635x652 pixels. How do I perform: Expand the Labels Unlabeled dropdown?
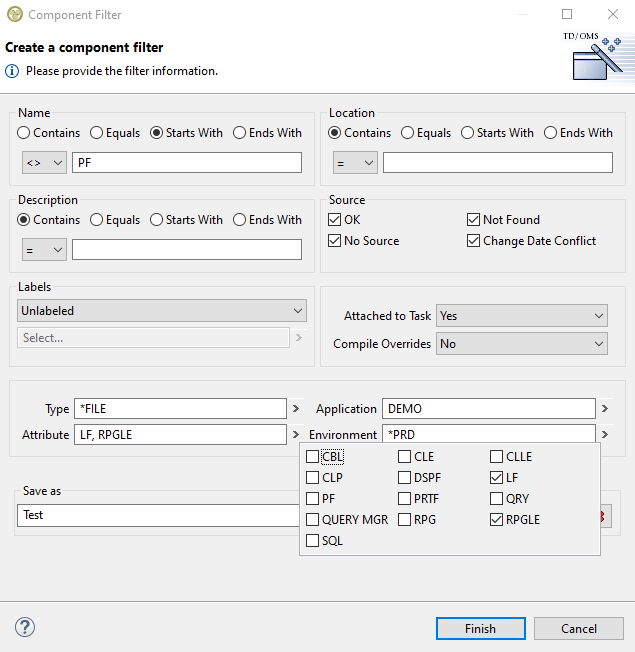coord(162,311)
